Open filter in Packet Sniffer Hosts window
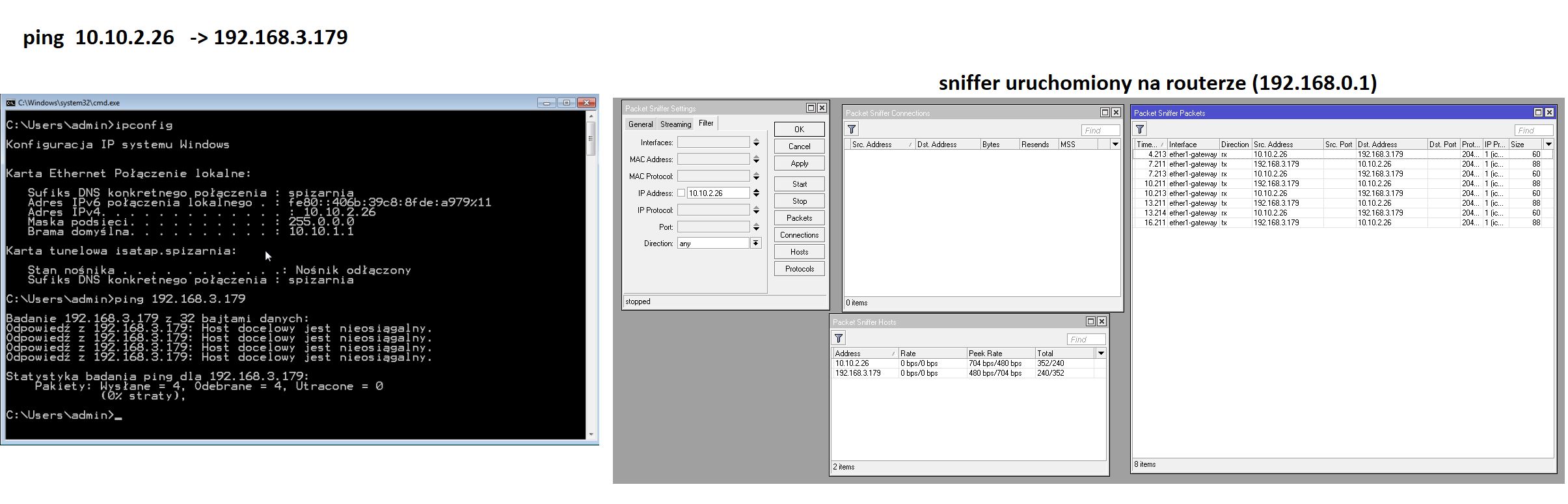Viewport: 1568px width, 504px height. (839, 338)
